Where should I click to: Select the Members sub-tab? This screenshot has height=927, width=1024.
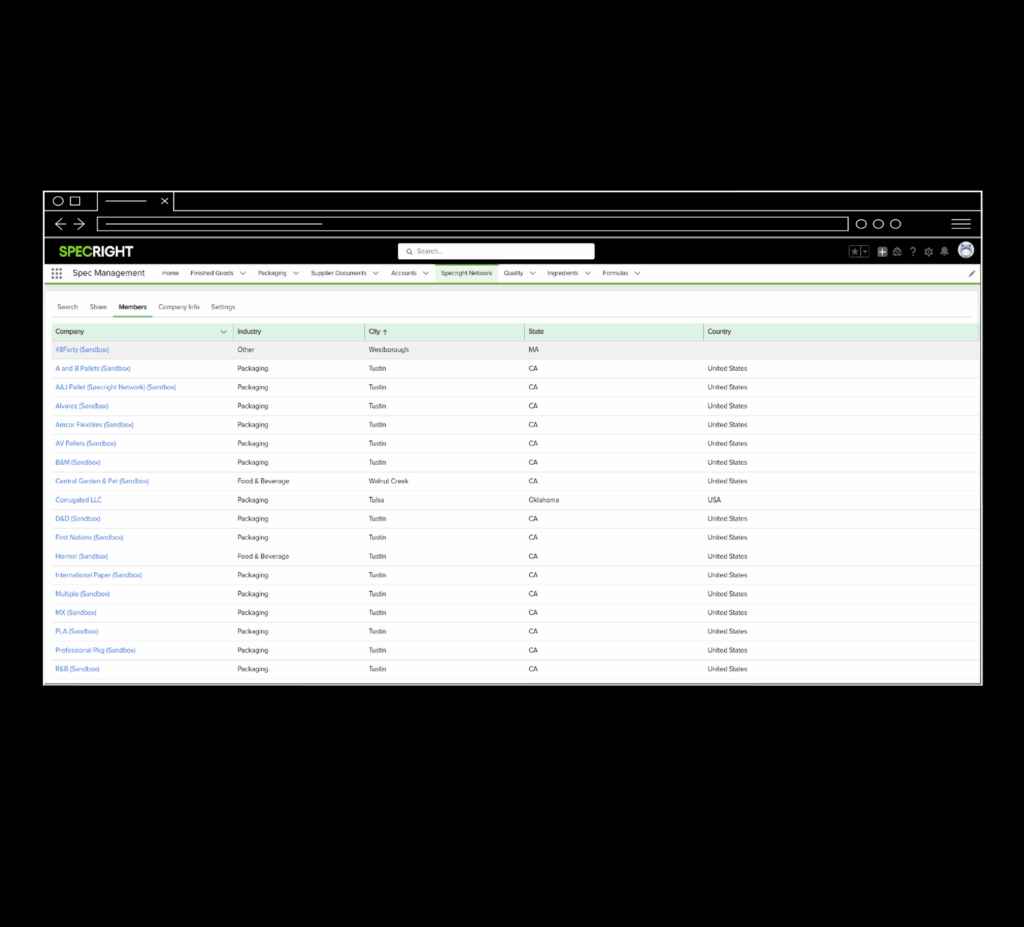pyautogui.click(x=133, y=307)
